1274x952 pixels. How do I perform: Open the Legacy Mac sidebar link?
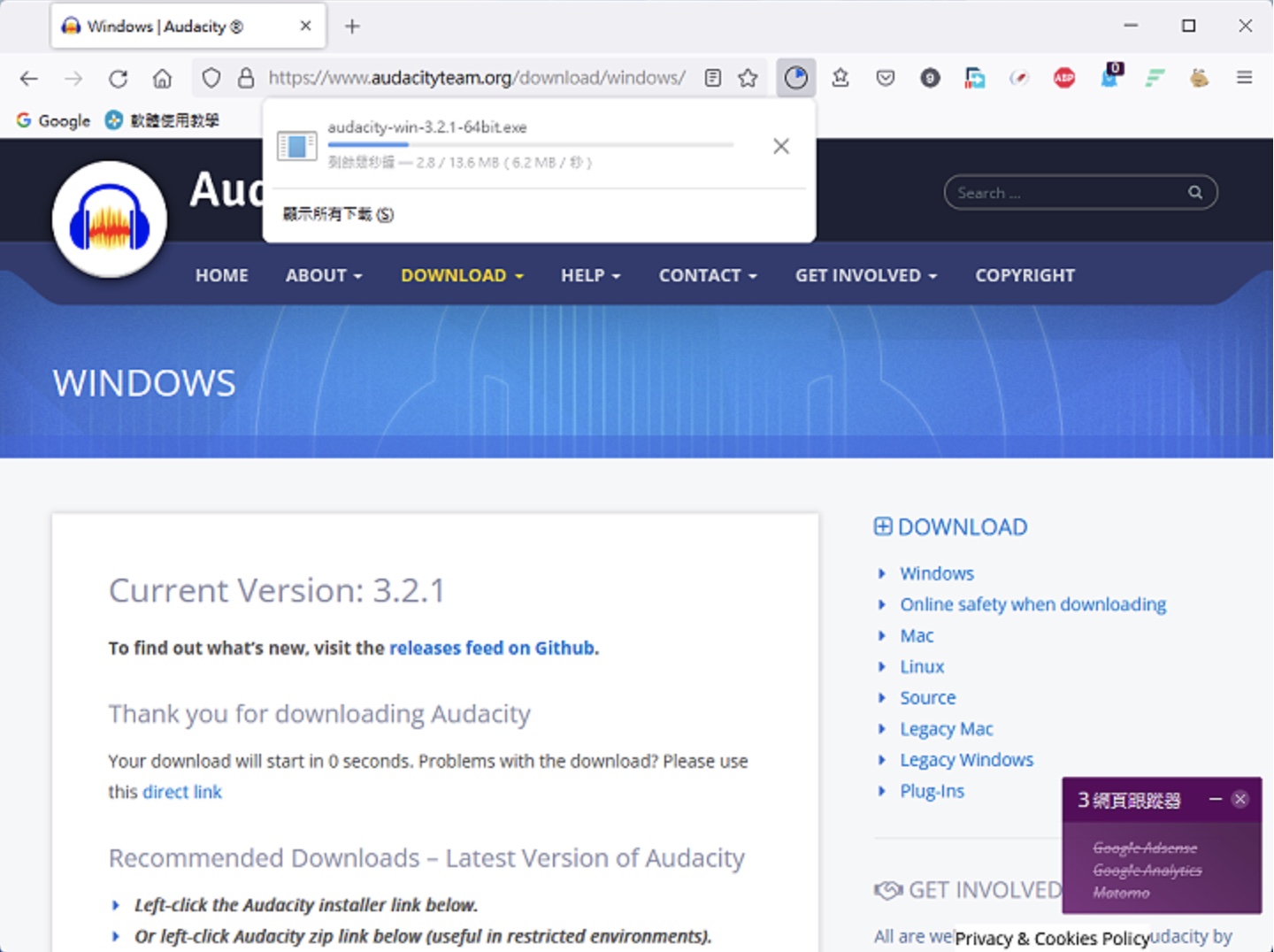[x=946, y=729]
